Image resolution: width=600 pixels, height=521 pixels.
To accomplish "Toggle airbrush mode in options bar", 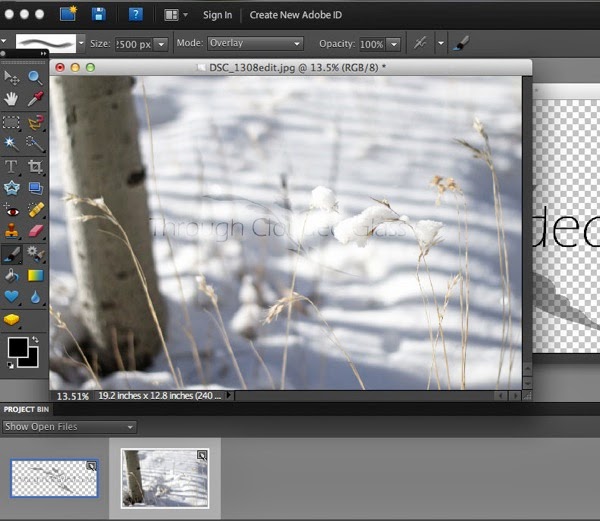I will pyautogui.click(x=421, y=44).
